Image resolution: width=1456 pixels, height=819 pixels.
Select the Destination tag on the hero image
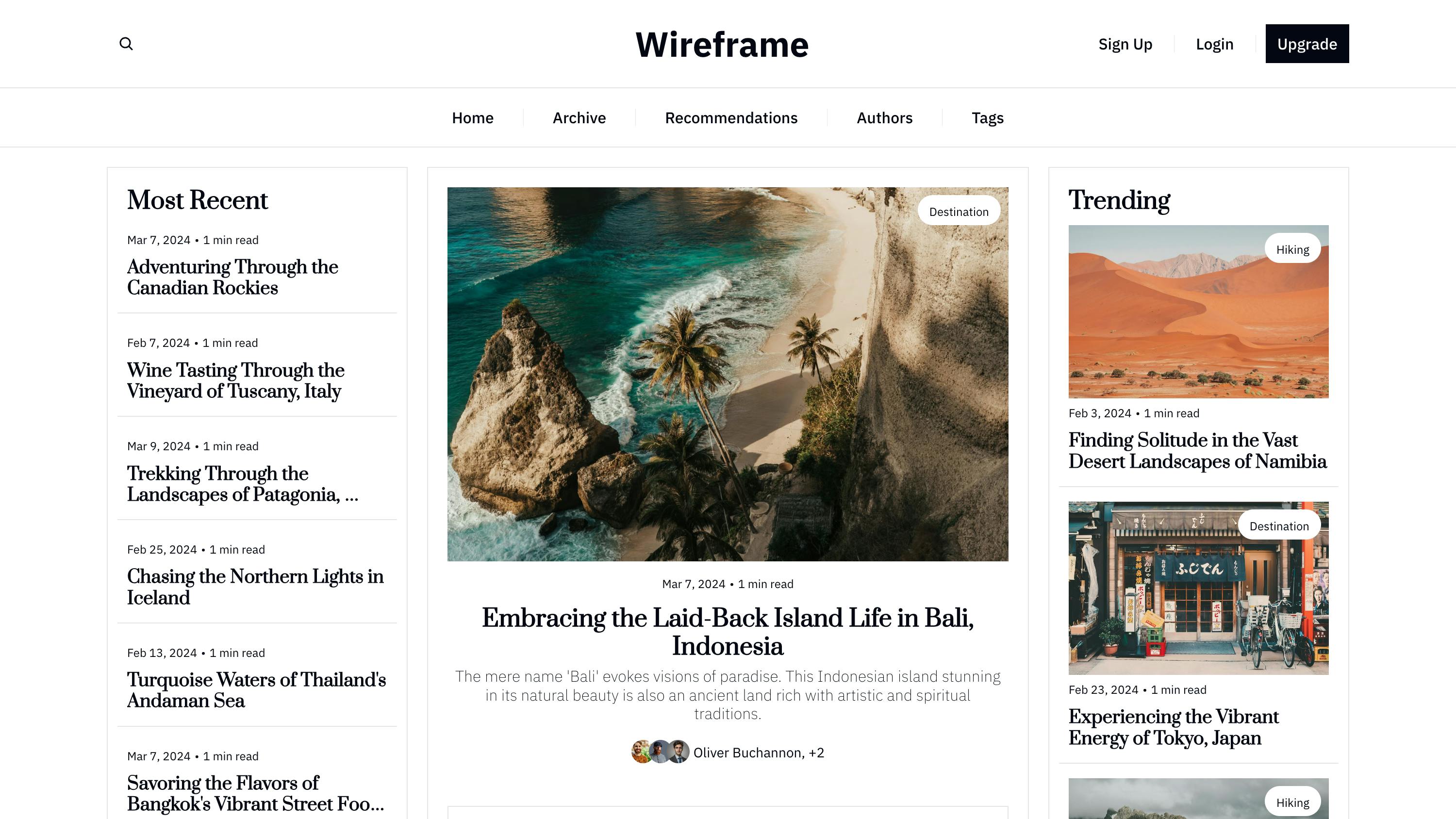[x=959, y=211]
